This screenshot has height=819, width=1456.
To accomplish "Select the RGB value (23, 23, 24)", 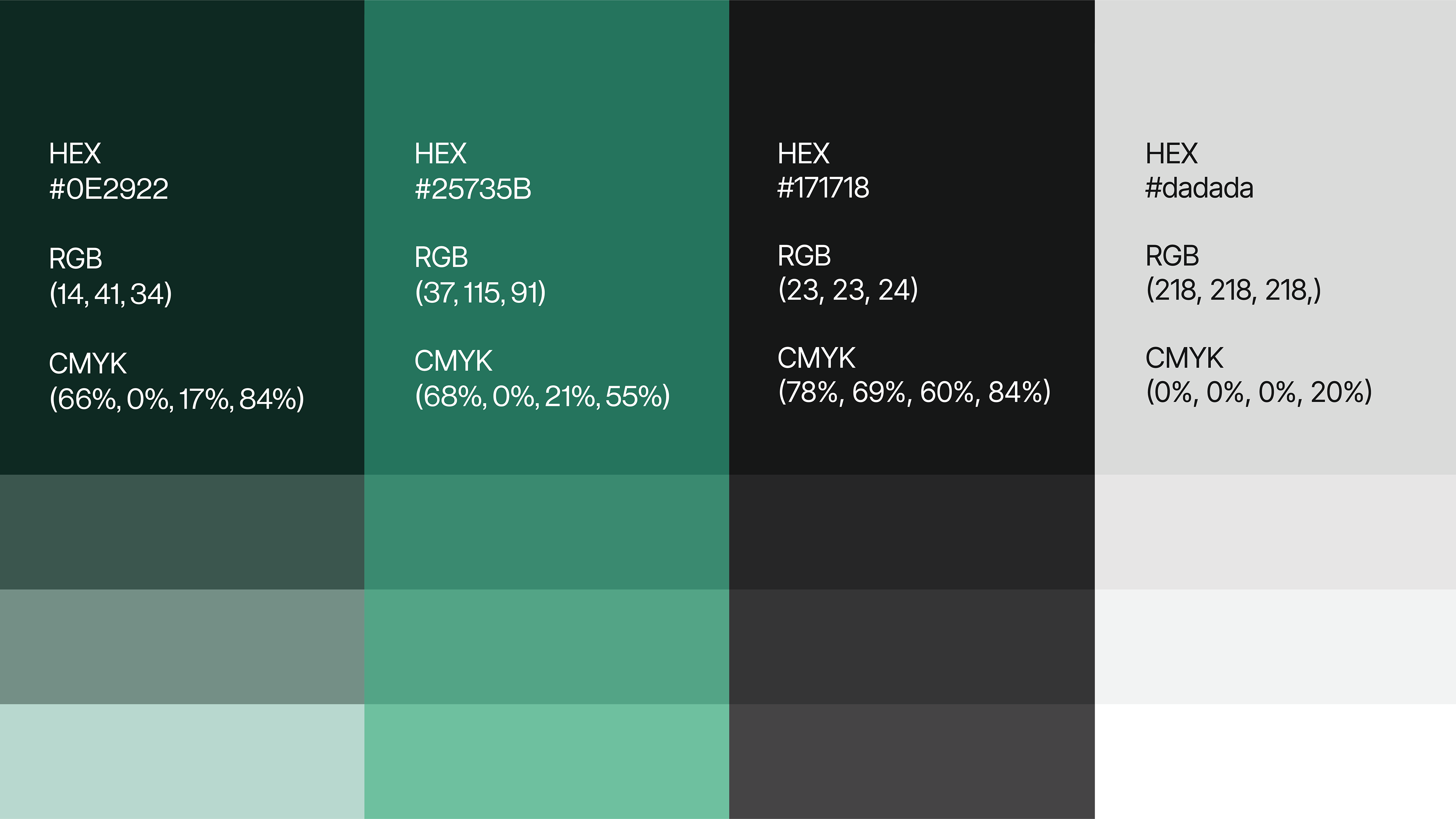I will [848, 290].
